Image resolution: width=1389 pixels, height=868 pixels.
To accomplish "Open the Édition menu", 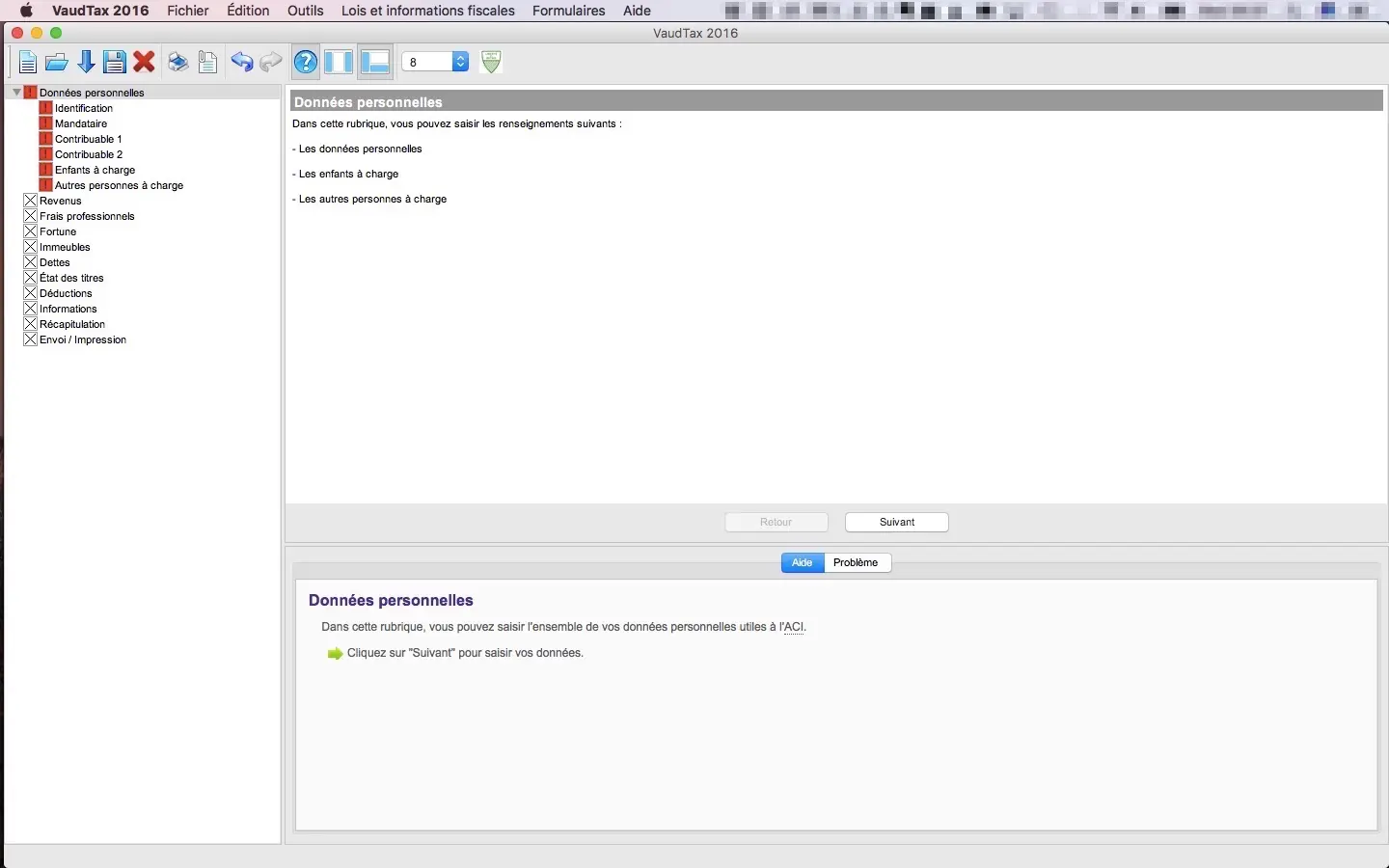I will [x=248, y=11].
